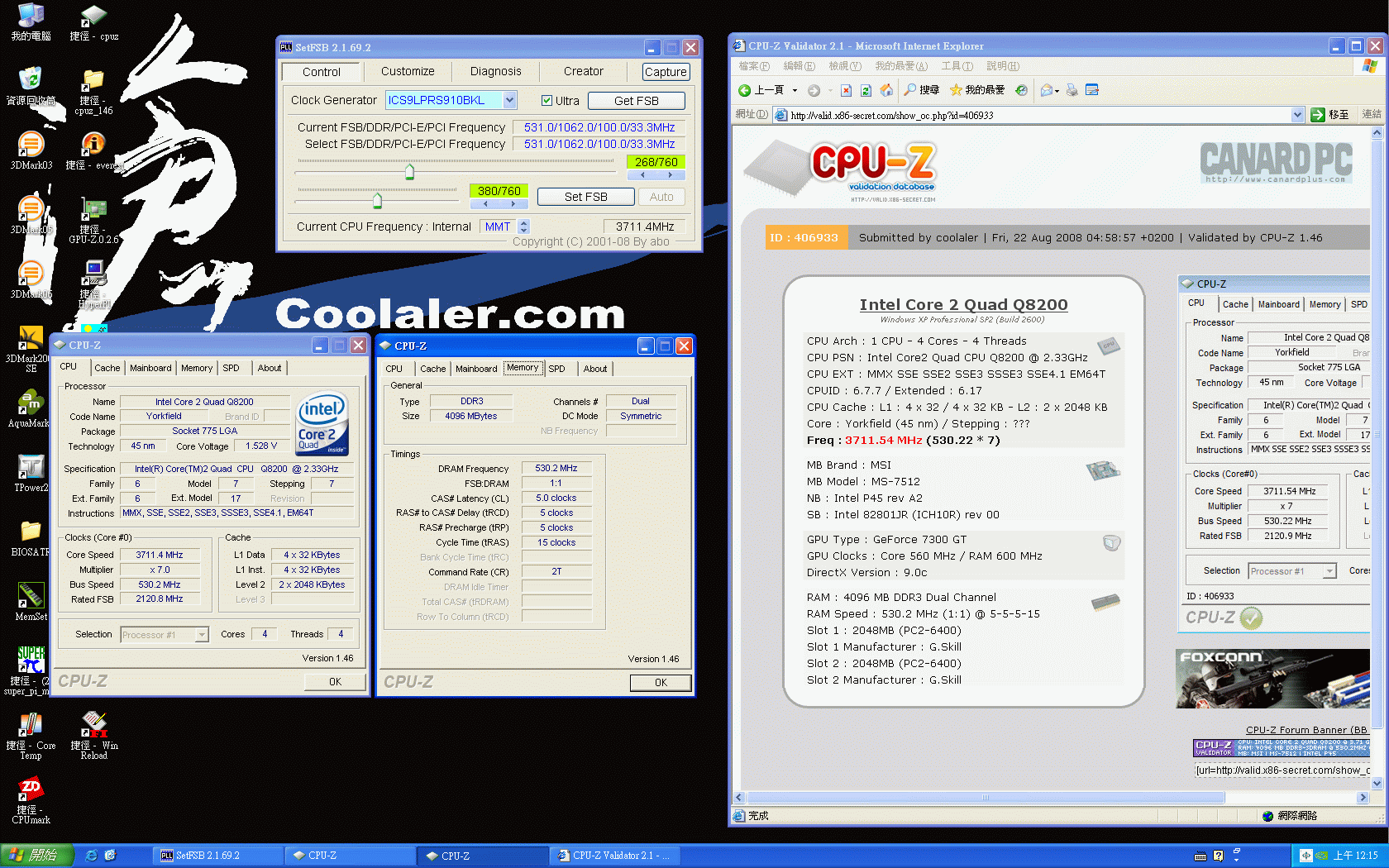The width and height of the screenshot is (1389, 868).
Task: Click the 380/760 step left arrow
Action: pos(485,203)
